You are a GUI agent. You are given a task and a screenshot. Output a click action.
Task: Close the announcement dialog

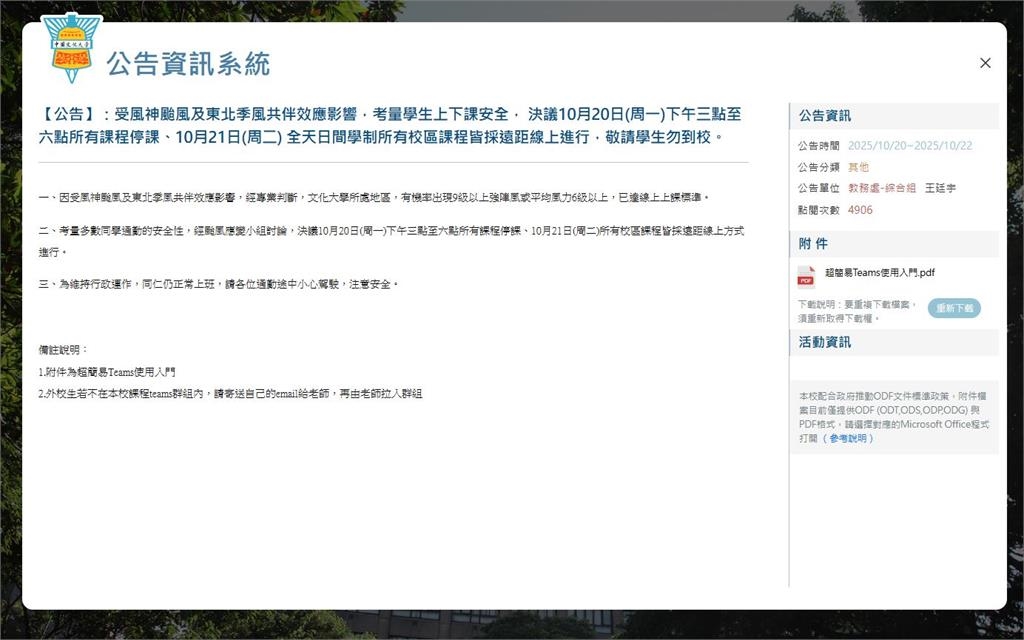985,62
